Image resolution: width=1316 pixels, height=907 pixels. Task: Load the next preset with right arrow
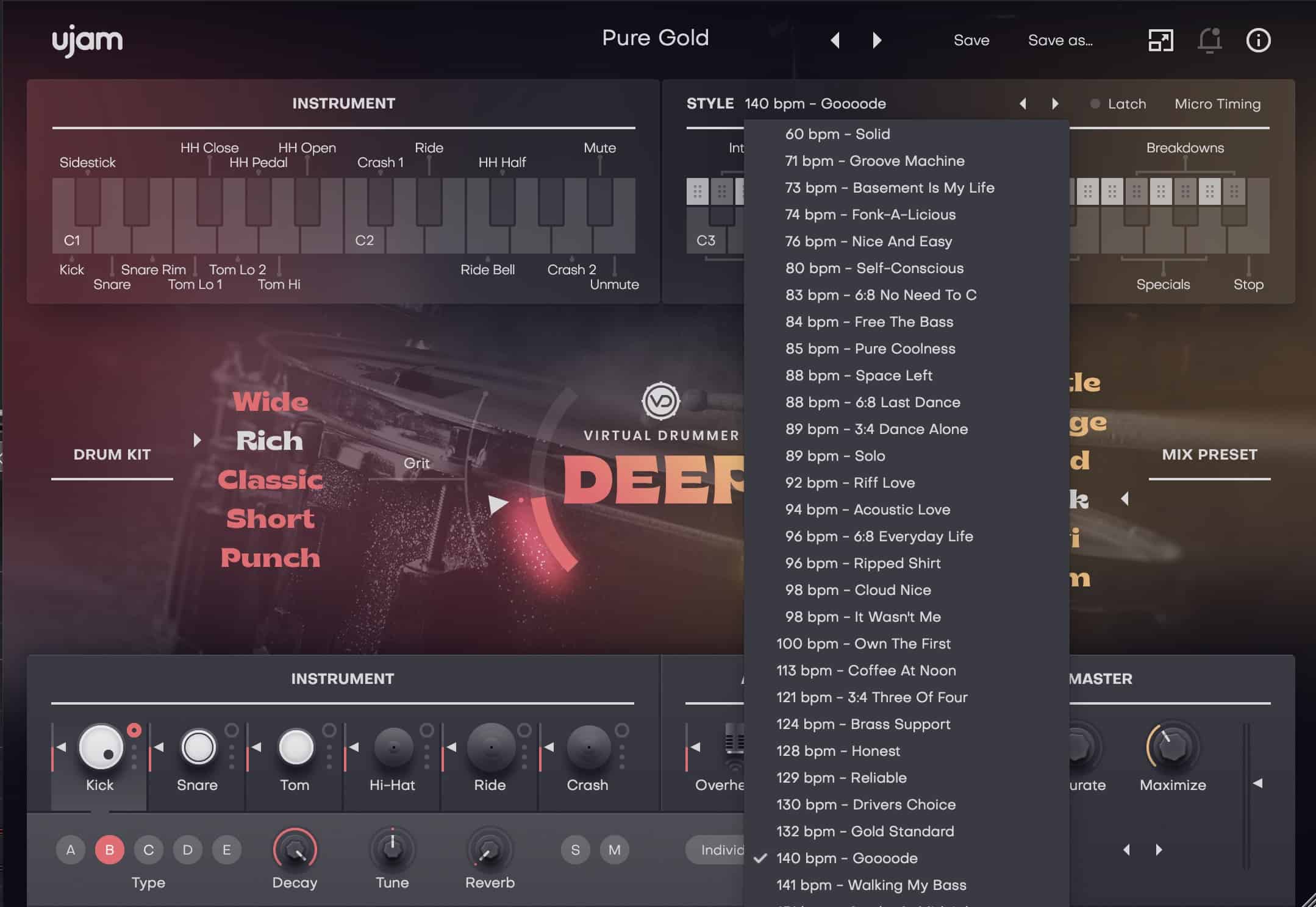point(877,40)
